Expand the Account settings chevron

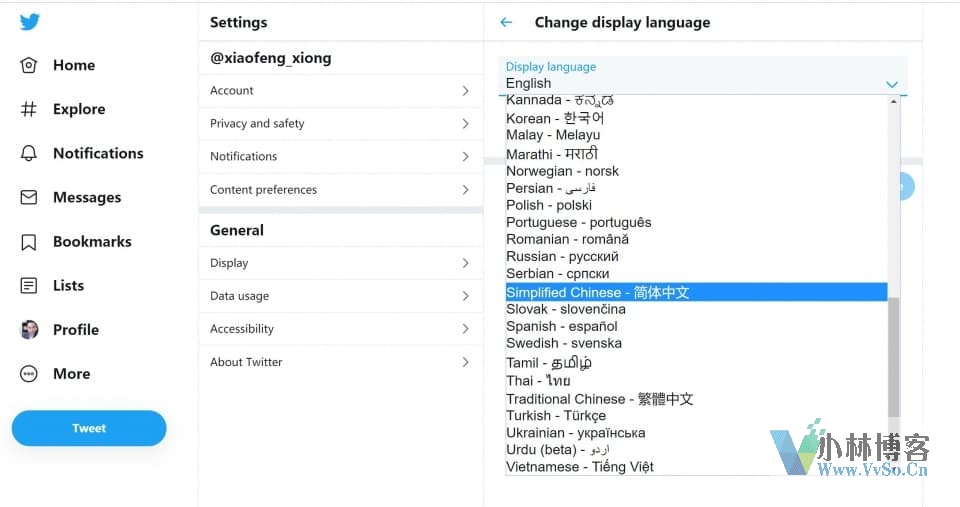pyautogui.click(x=465, y=91)
